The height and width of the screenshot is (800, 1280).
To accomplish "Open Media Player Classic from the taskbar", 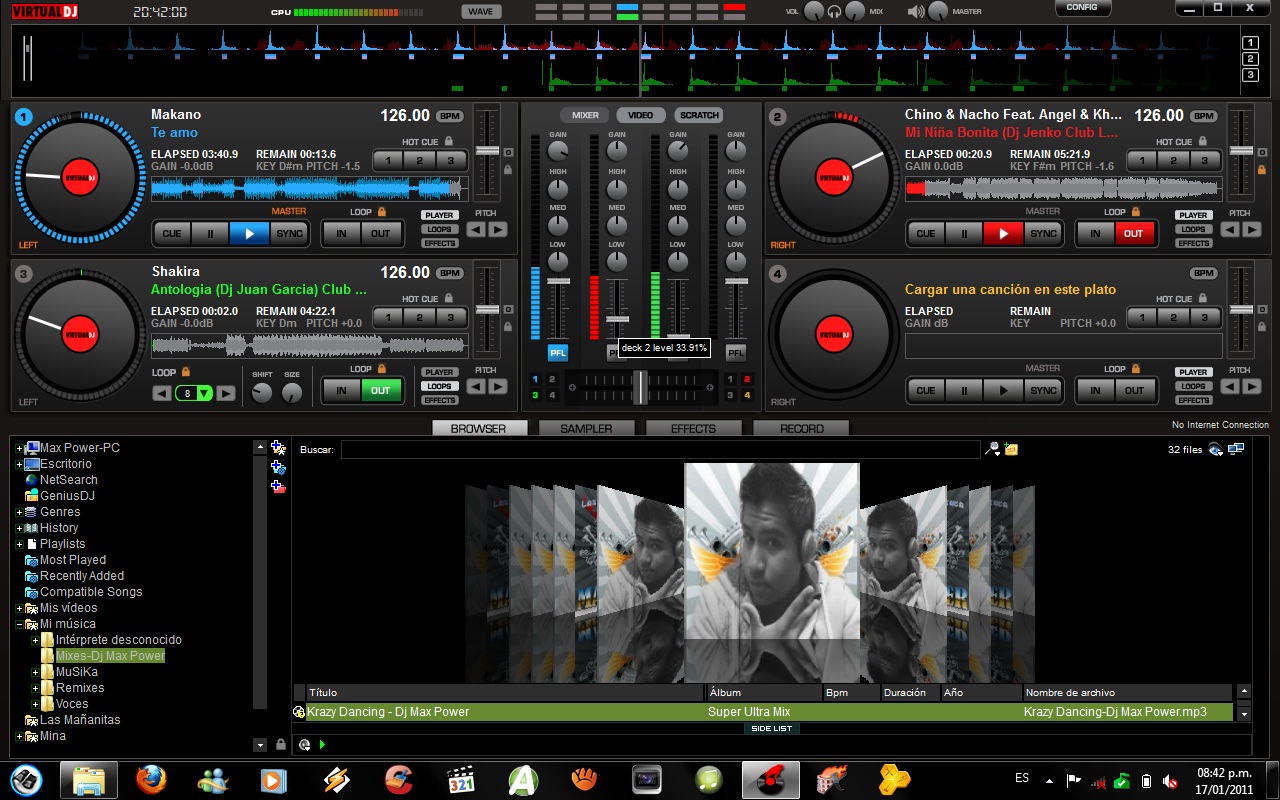I will (x=460, y=779).
